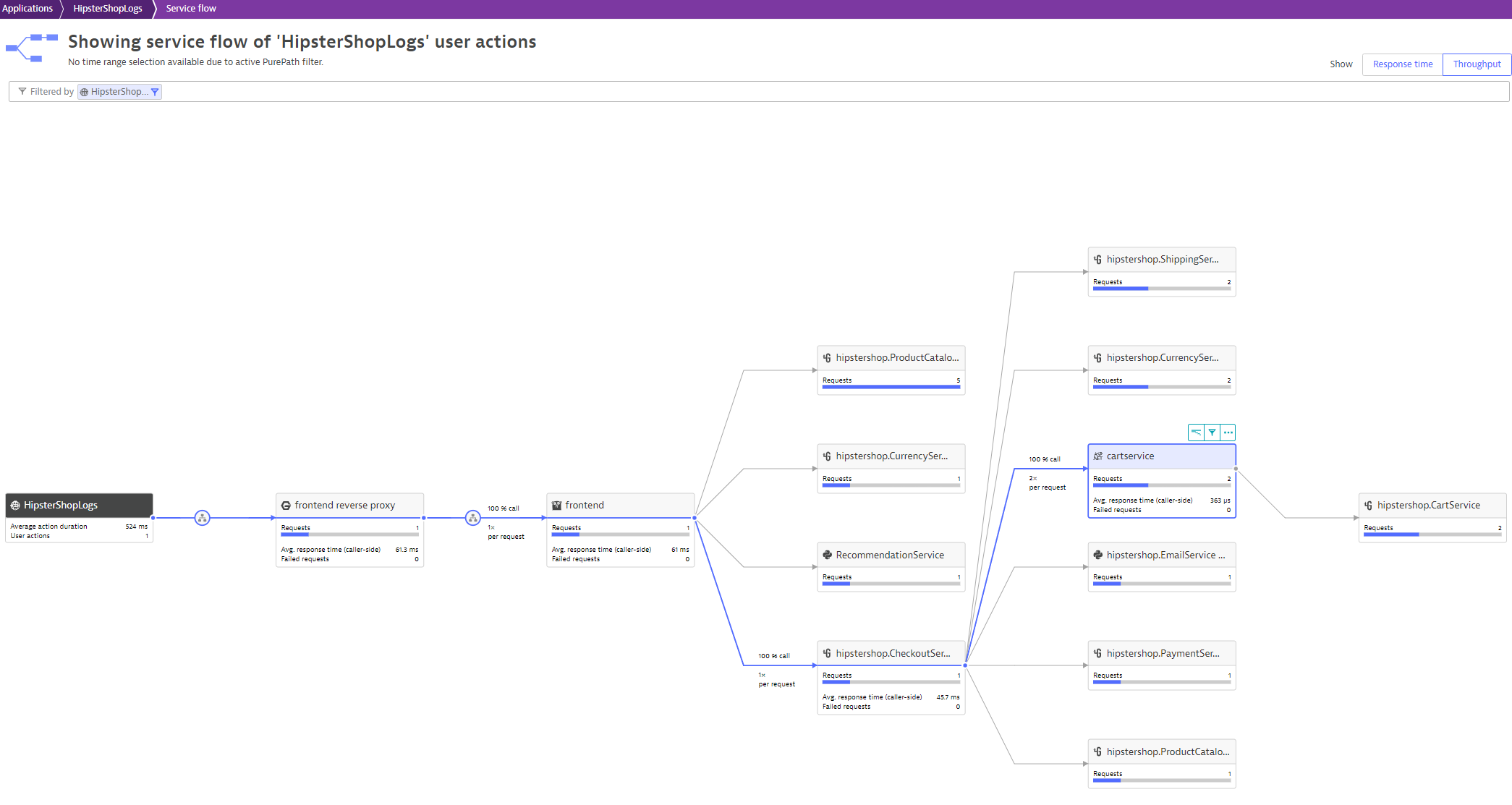This screenshot has width=1512, height=805.
Task: Click the service flow diagram icon beside the heading
Action: coord(32,48)
